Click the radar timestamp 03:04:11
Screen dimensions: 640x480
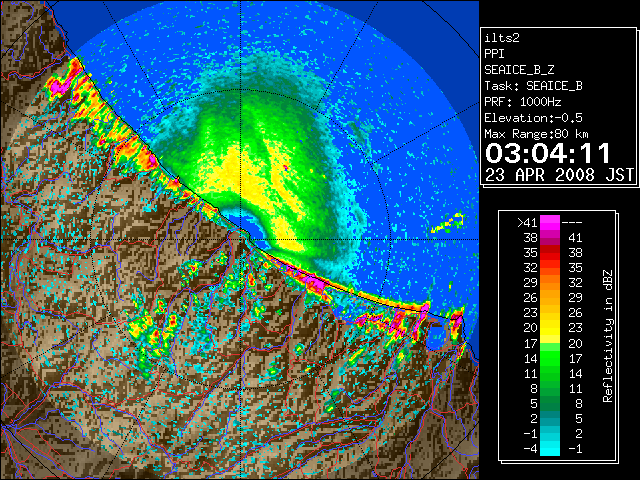548,153
